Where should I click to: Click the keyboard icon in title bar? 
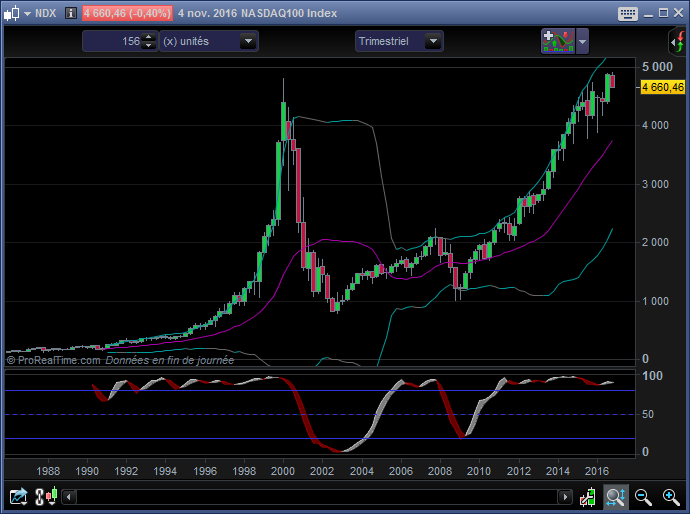click(628, 14)
